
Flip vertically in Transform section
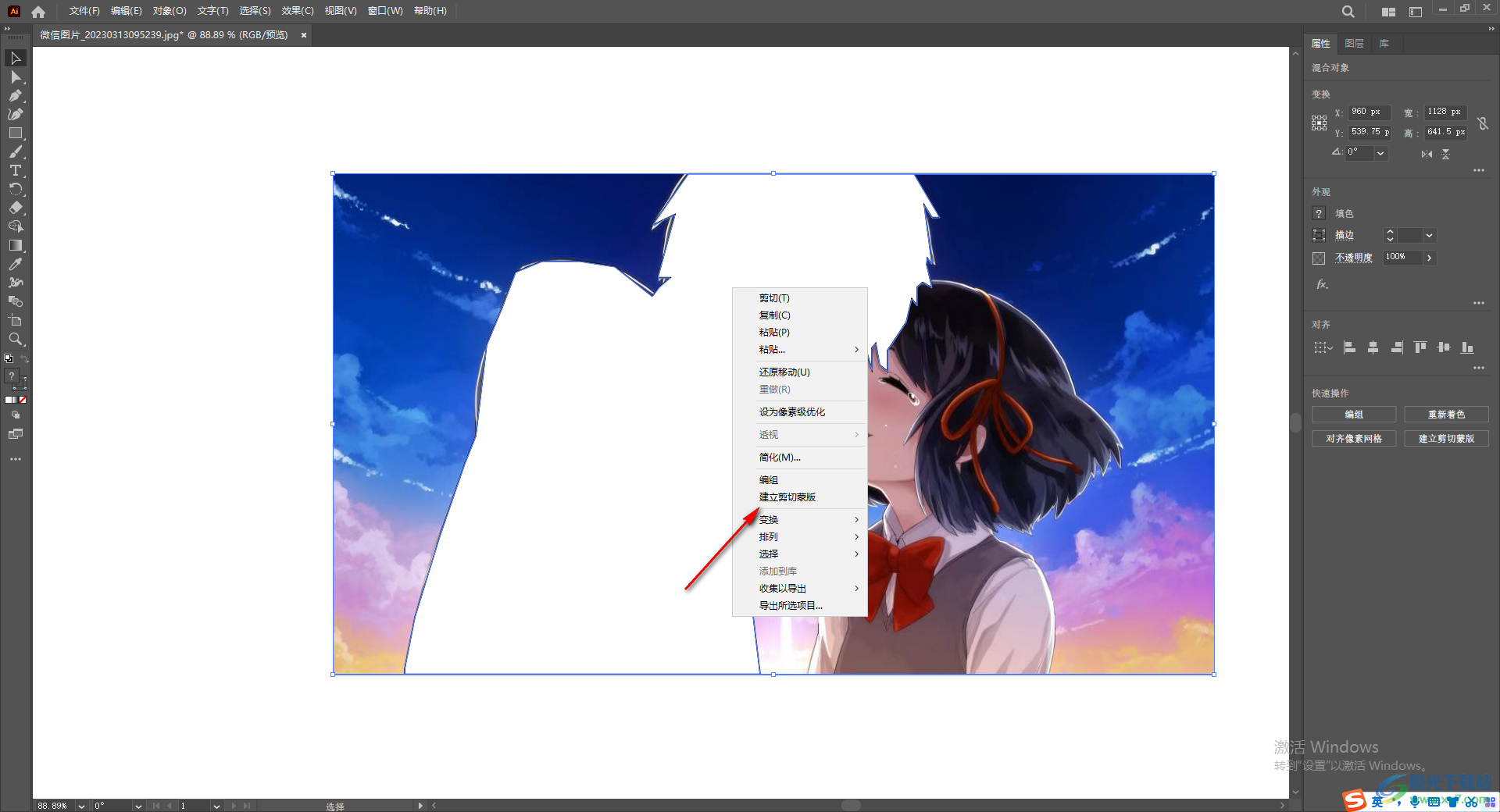point(1445,154)
